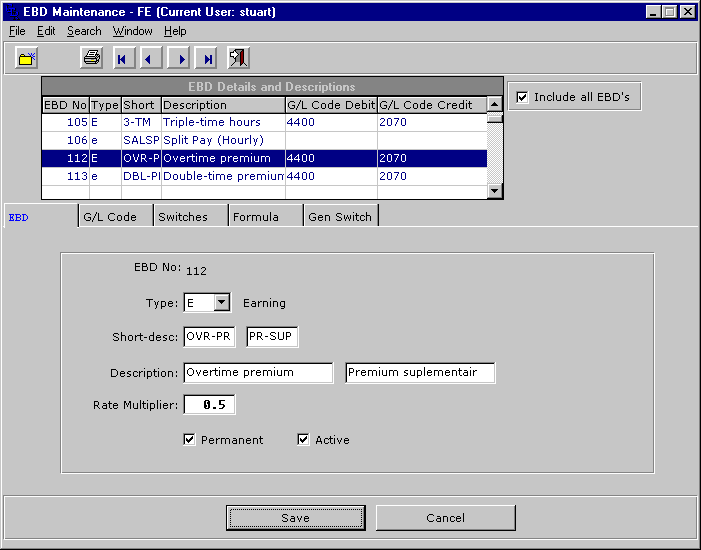Screen dimensions: 701x550
Task: Open the Type dropdown
Action: tap(222, 303)
